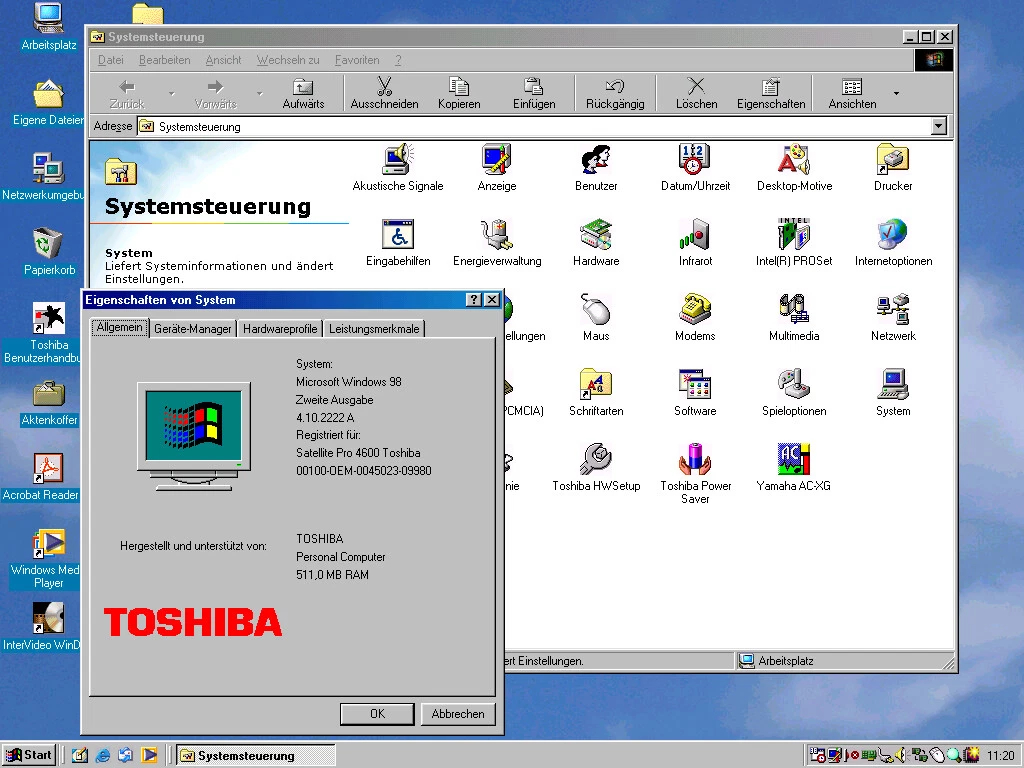Click the Eigenschaften toolbar button

[771, 93]
